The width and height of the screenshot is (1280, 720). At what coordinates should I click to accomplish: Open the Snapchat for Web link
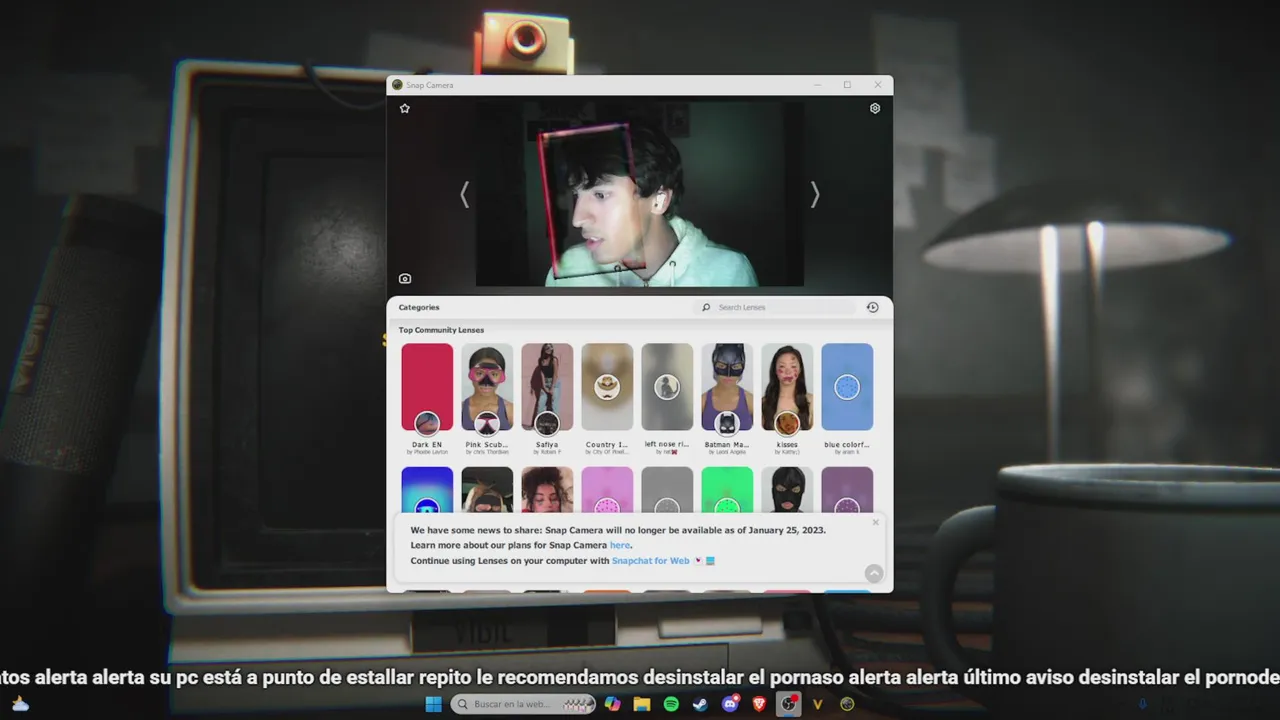pyautogui.click(x=651, y=561)
